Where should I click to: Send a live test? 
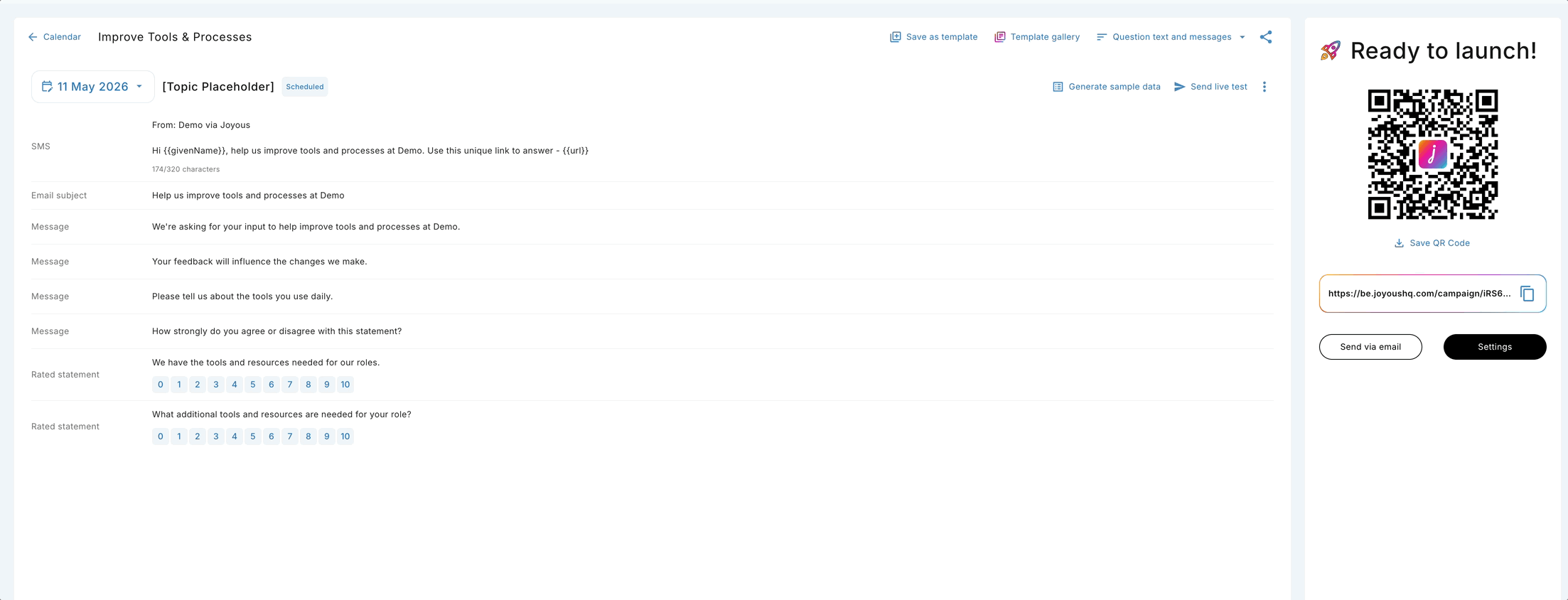[1210, 87]
